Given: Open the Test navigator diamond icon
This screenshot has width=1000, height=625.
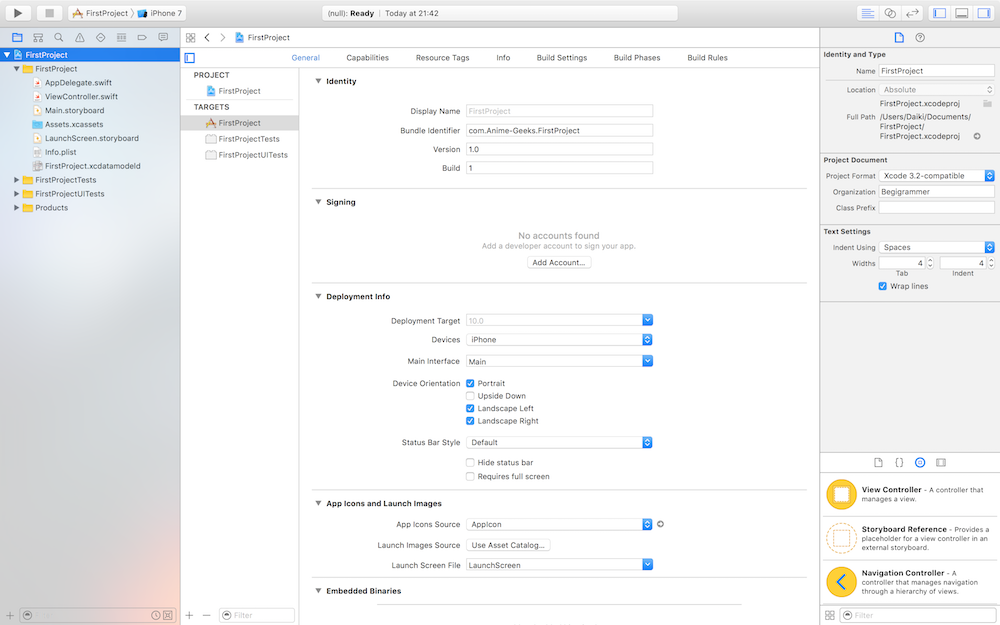Looking at the screenshot, I should click(101, 38).
